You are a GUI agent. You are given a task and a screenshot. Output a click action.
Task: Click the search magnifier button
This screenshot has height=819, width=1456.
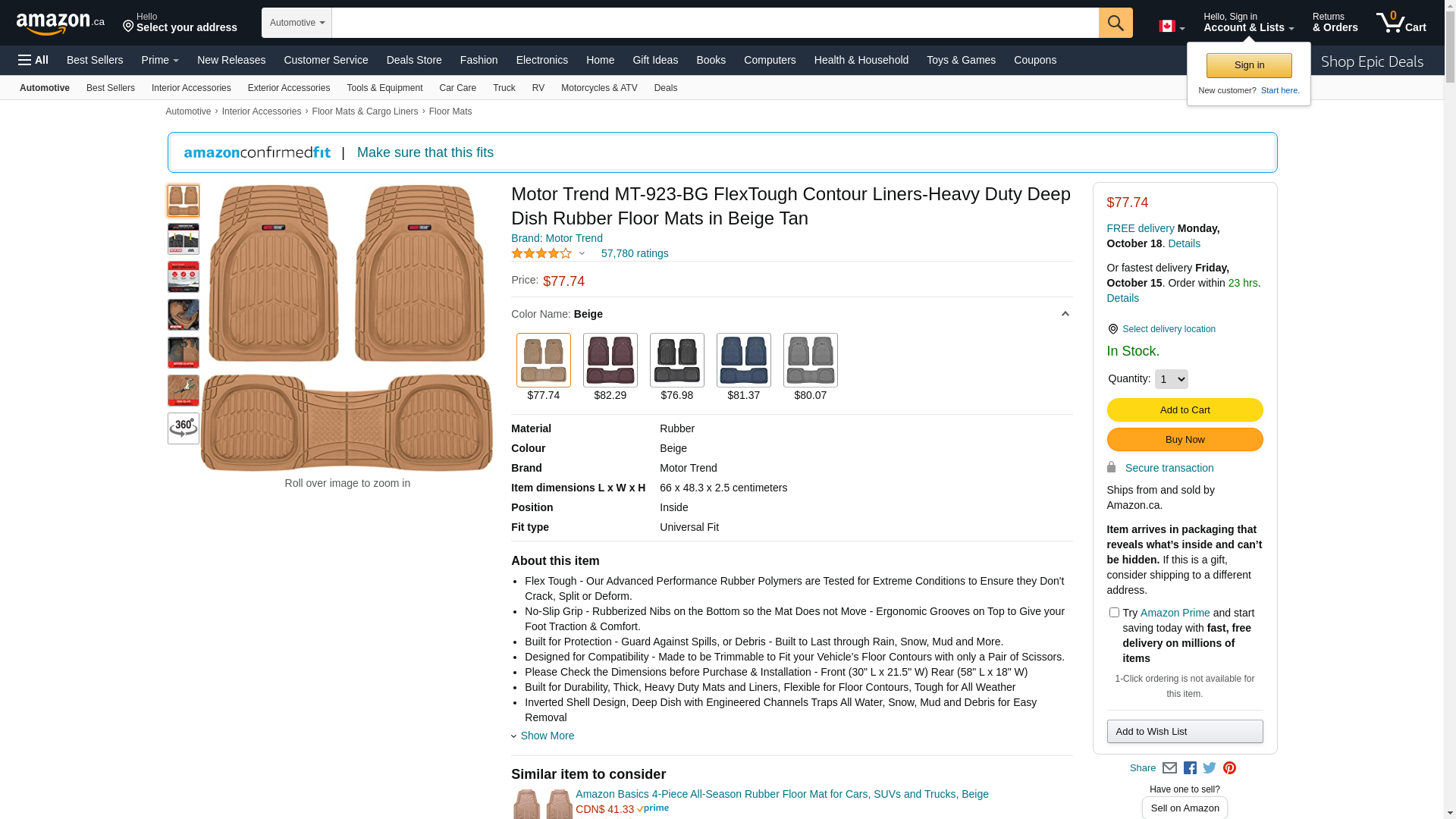[1115, 23]
